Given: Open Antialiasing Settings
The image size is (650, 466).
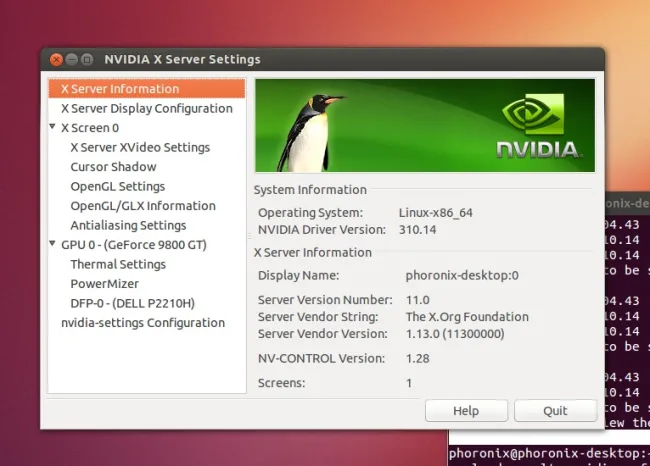Looking at the screenshot, I should pos(128,225).
